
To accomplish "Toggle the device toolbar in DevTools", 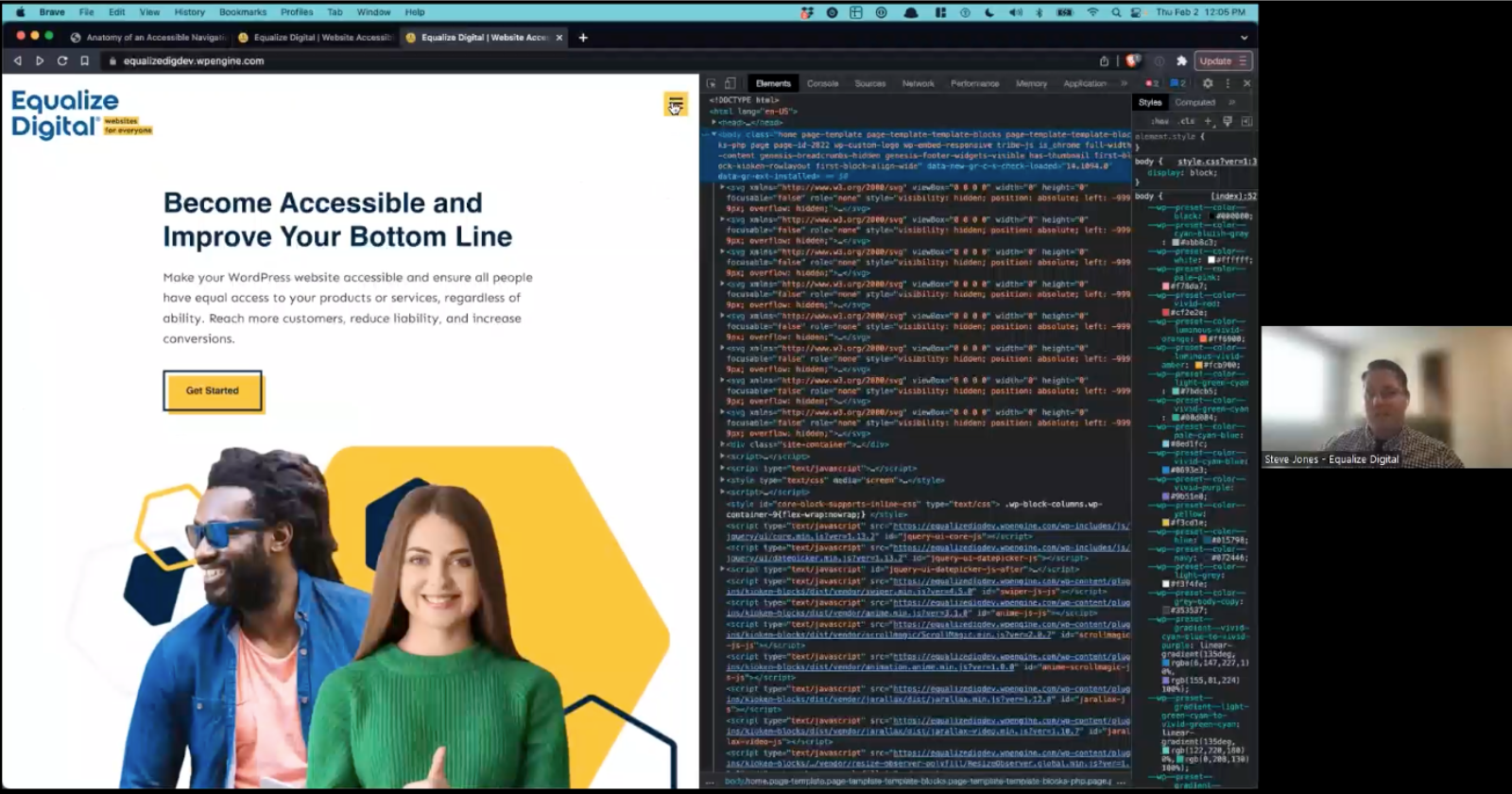I will pos(730,83).
